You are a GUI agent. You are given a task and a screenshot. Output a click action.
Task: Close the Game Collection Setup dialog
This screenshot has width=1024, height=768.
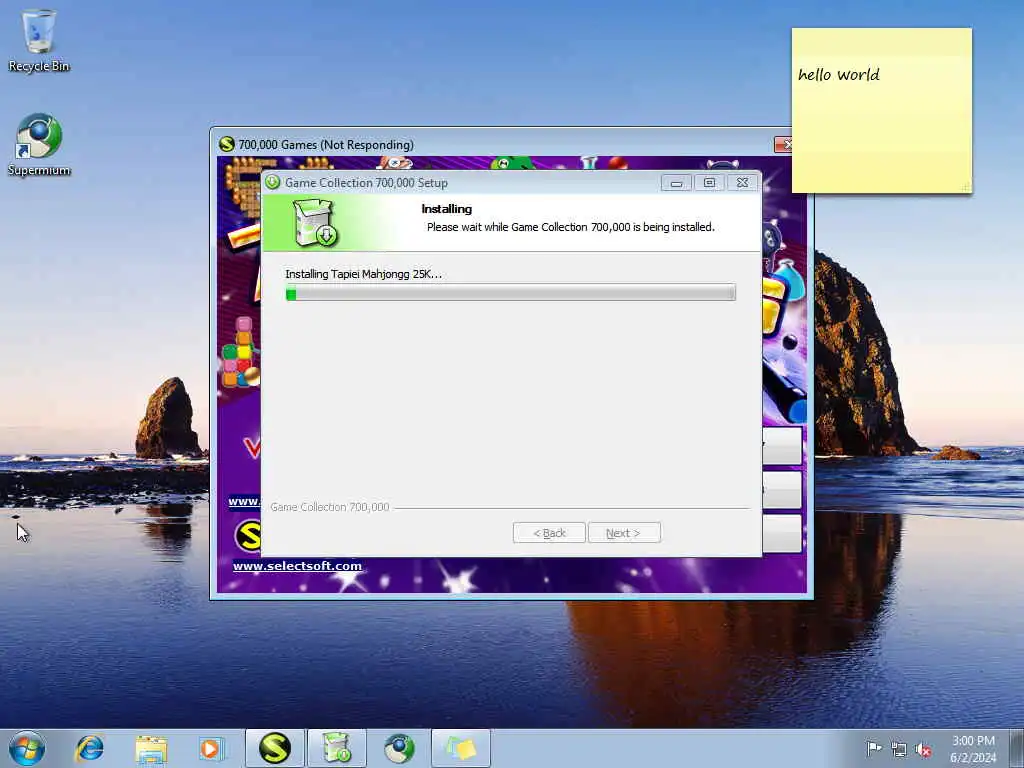(743, 183)
